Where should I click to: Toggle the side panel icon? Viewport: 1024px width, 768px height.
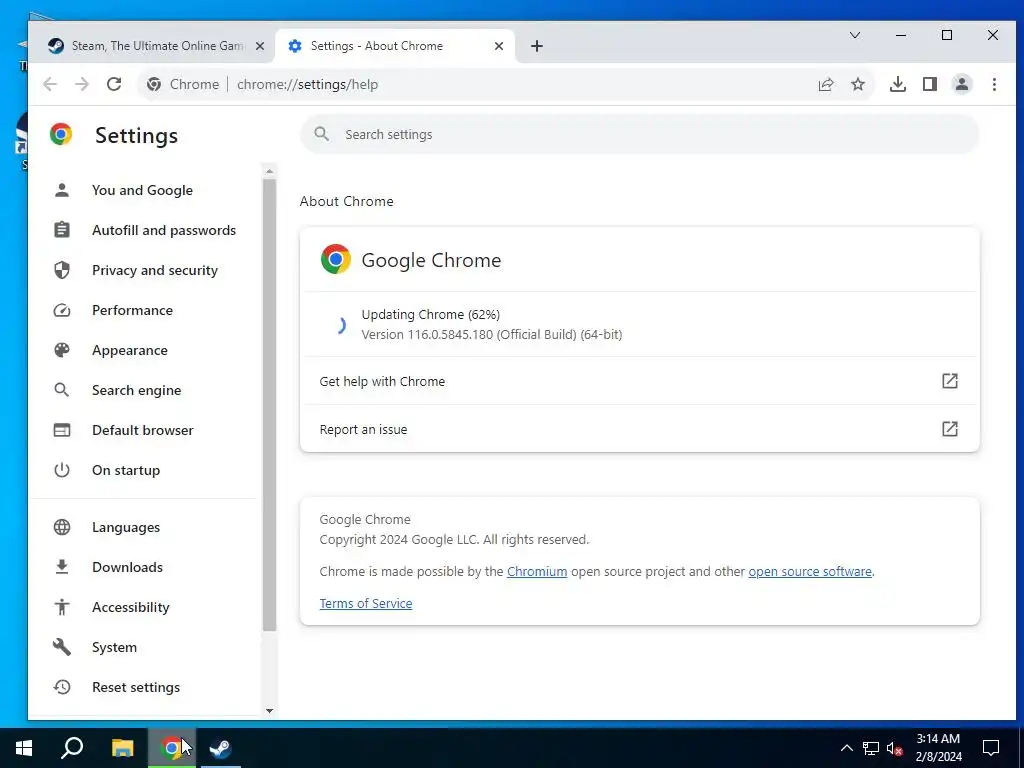click(929, 84)
